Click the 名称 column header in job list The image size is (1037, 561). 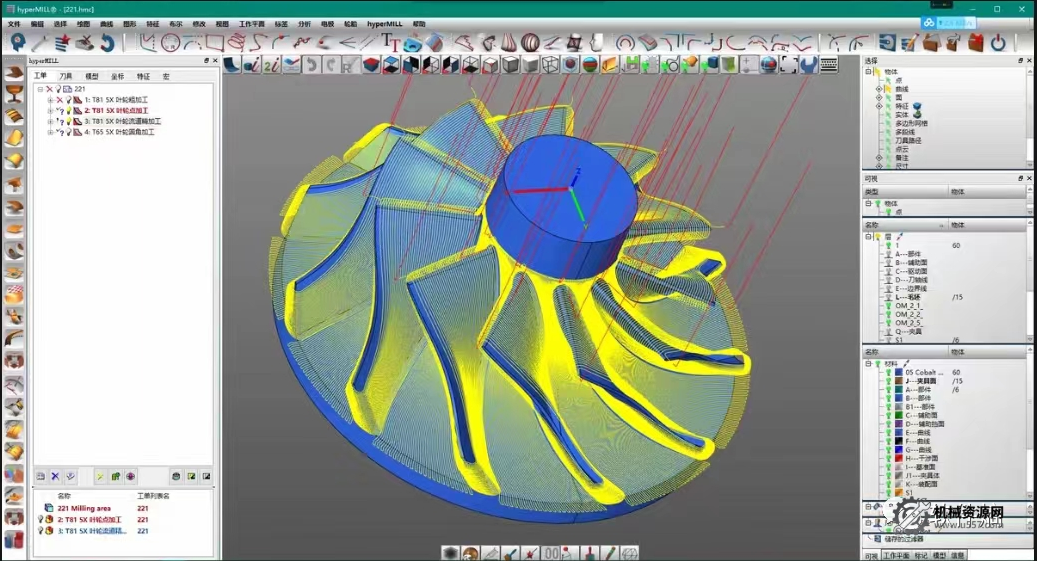tap(64, 496)
